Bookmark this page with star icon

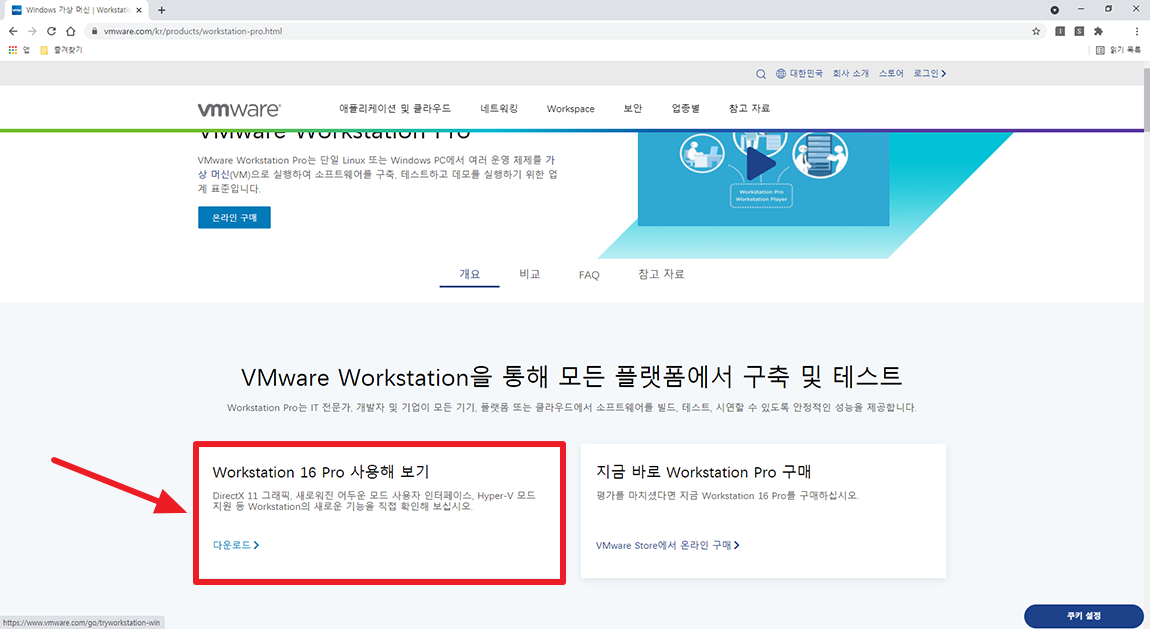1036,31
